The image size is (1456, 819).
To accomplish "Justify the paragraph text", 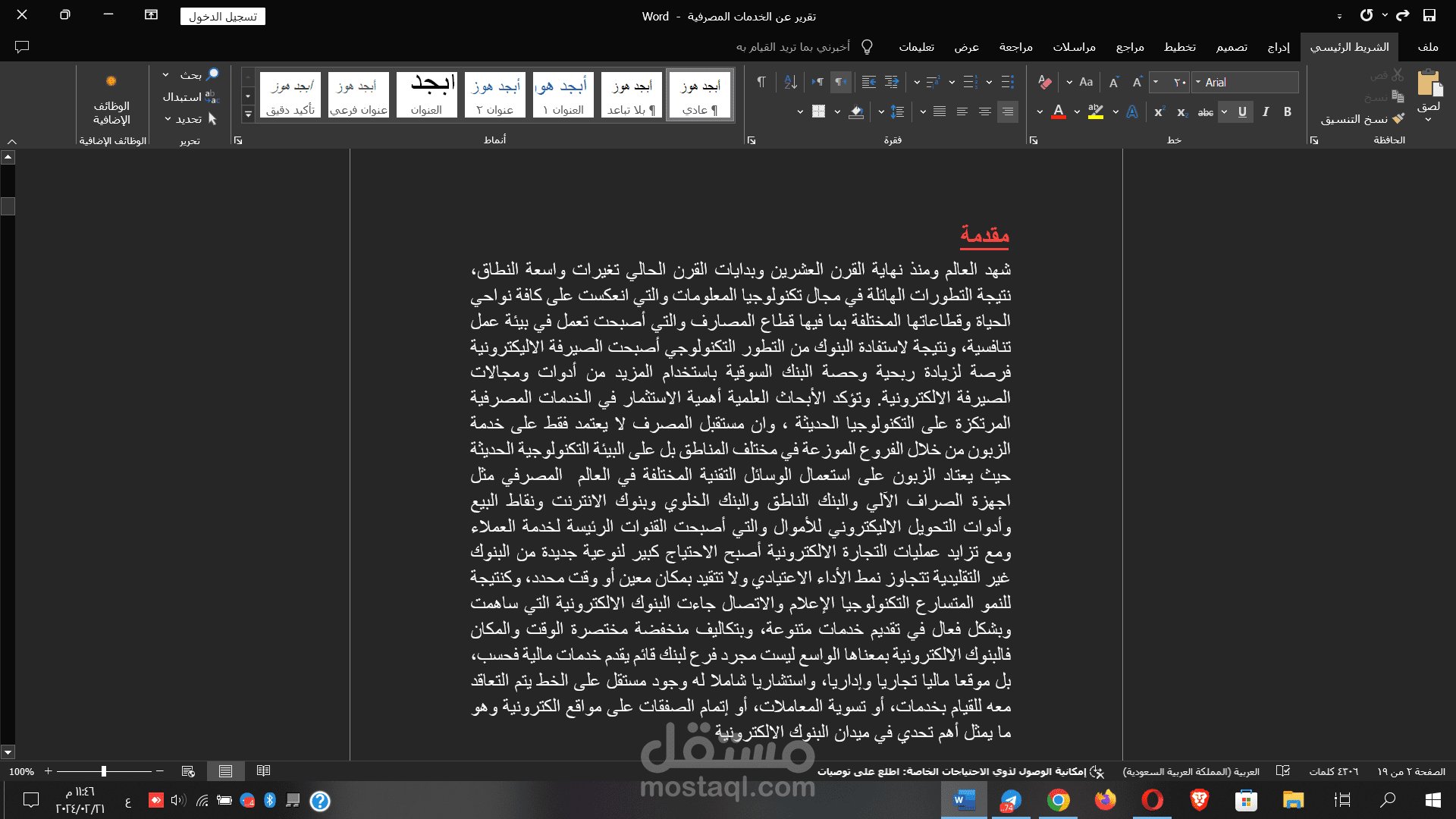I will coord(940,112).
